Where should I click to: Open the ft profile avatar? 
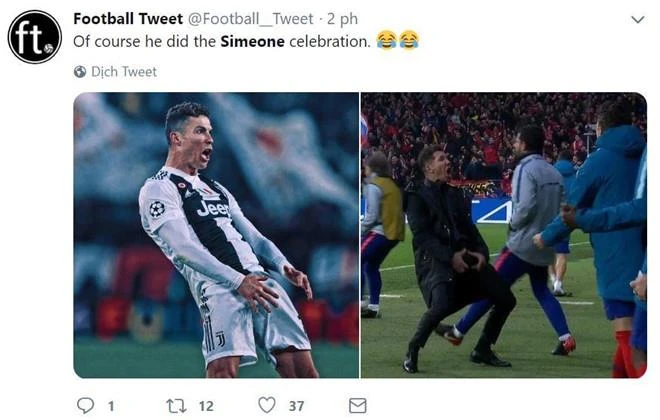[35, 37]
